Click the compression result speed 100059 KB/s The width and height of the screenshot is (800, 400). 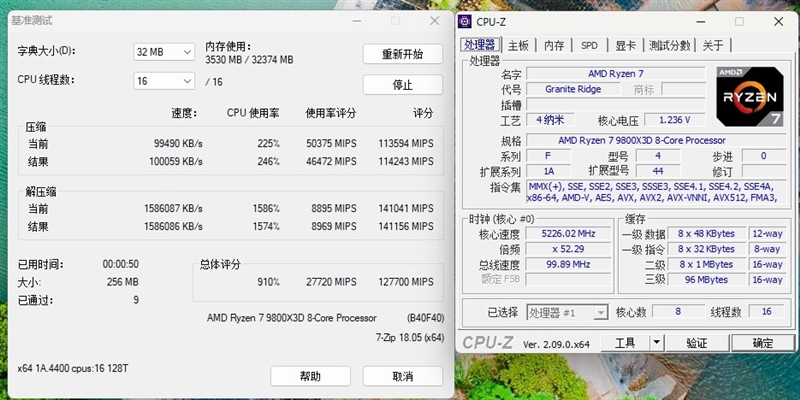(x=176, y=162)
